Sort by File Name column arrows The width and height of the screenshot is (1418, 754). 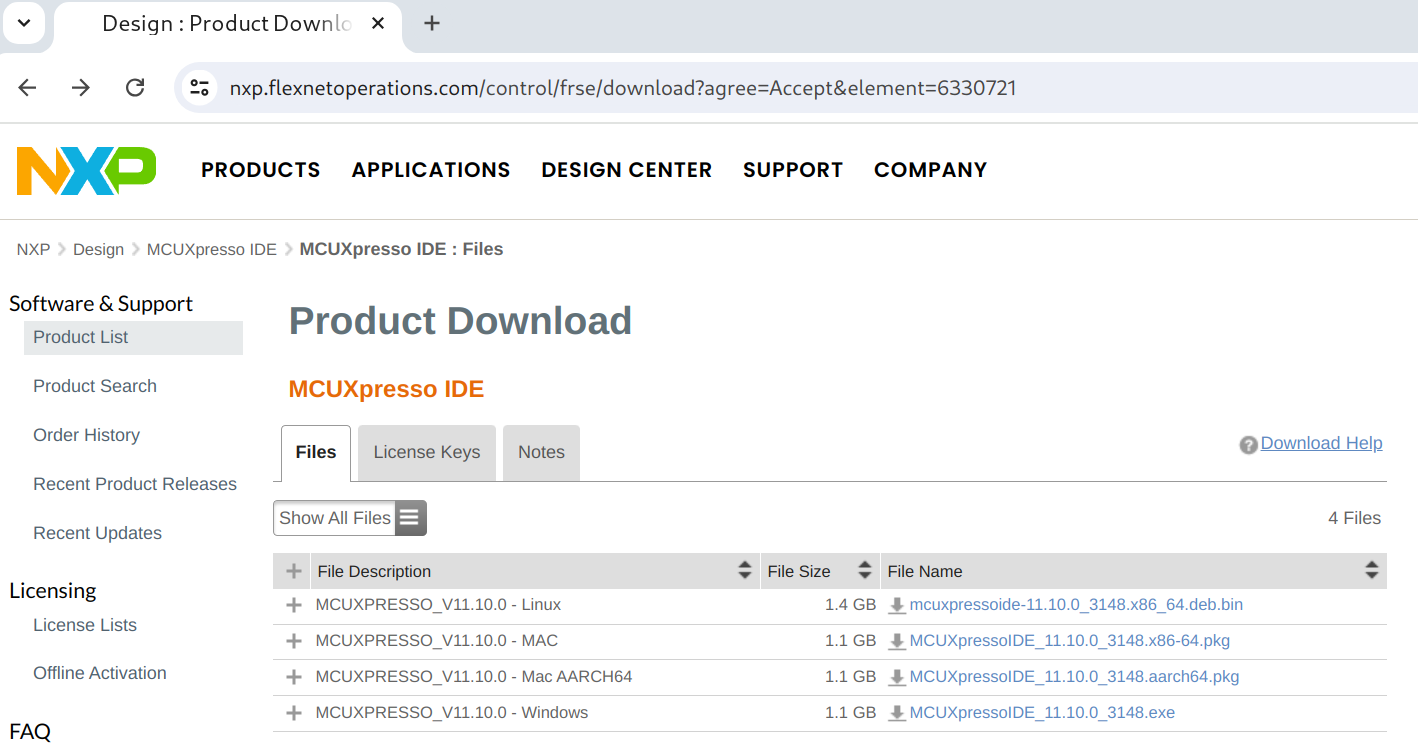1372,571
